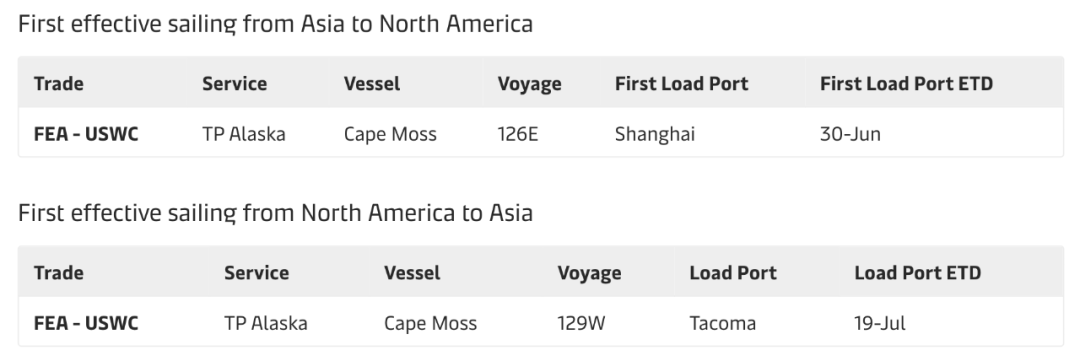This screenshot has width=1080, height=361.
Task: Click the 19-Jul ETD value
Action: pyautogui.click(x=880, y=323)
